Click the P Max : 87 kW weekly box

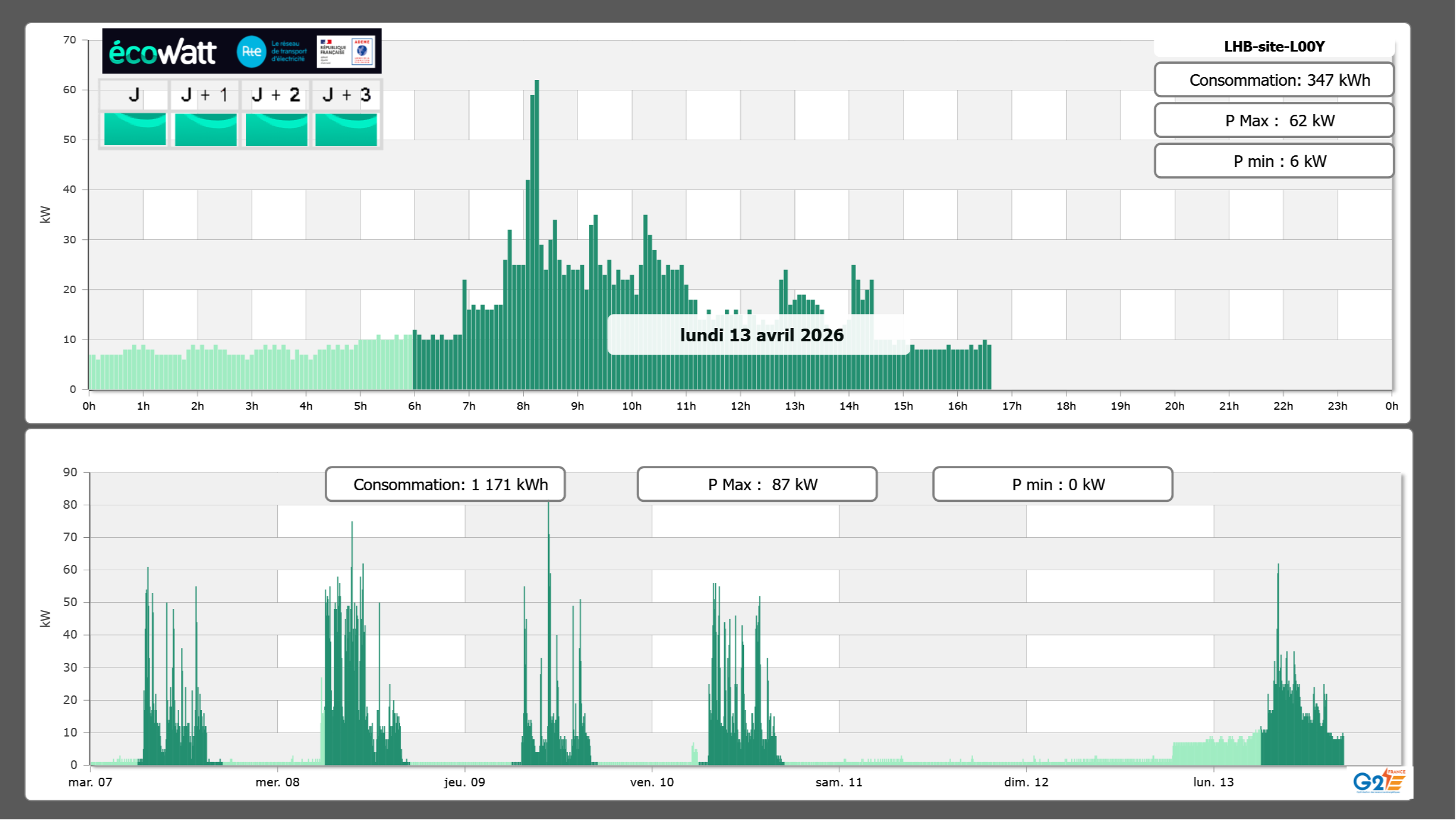757,484
